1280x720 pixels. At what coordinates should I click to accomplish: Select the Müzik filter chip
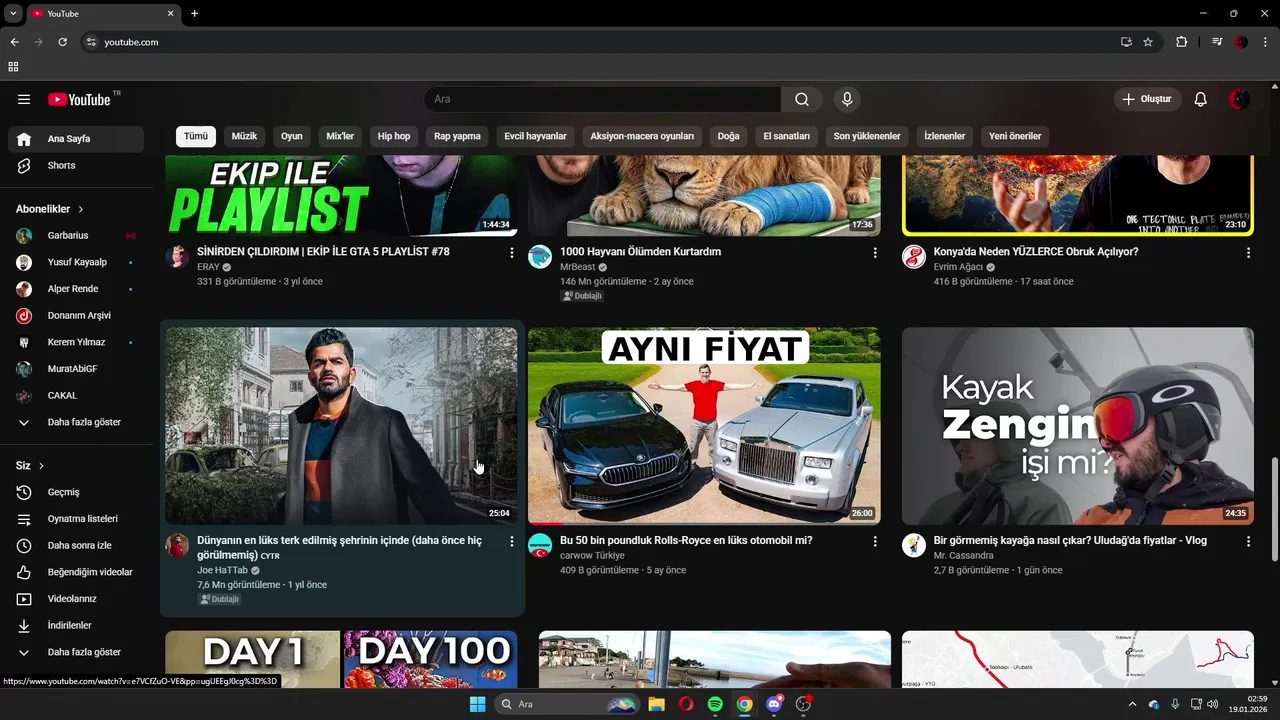pos(244,136)
